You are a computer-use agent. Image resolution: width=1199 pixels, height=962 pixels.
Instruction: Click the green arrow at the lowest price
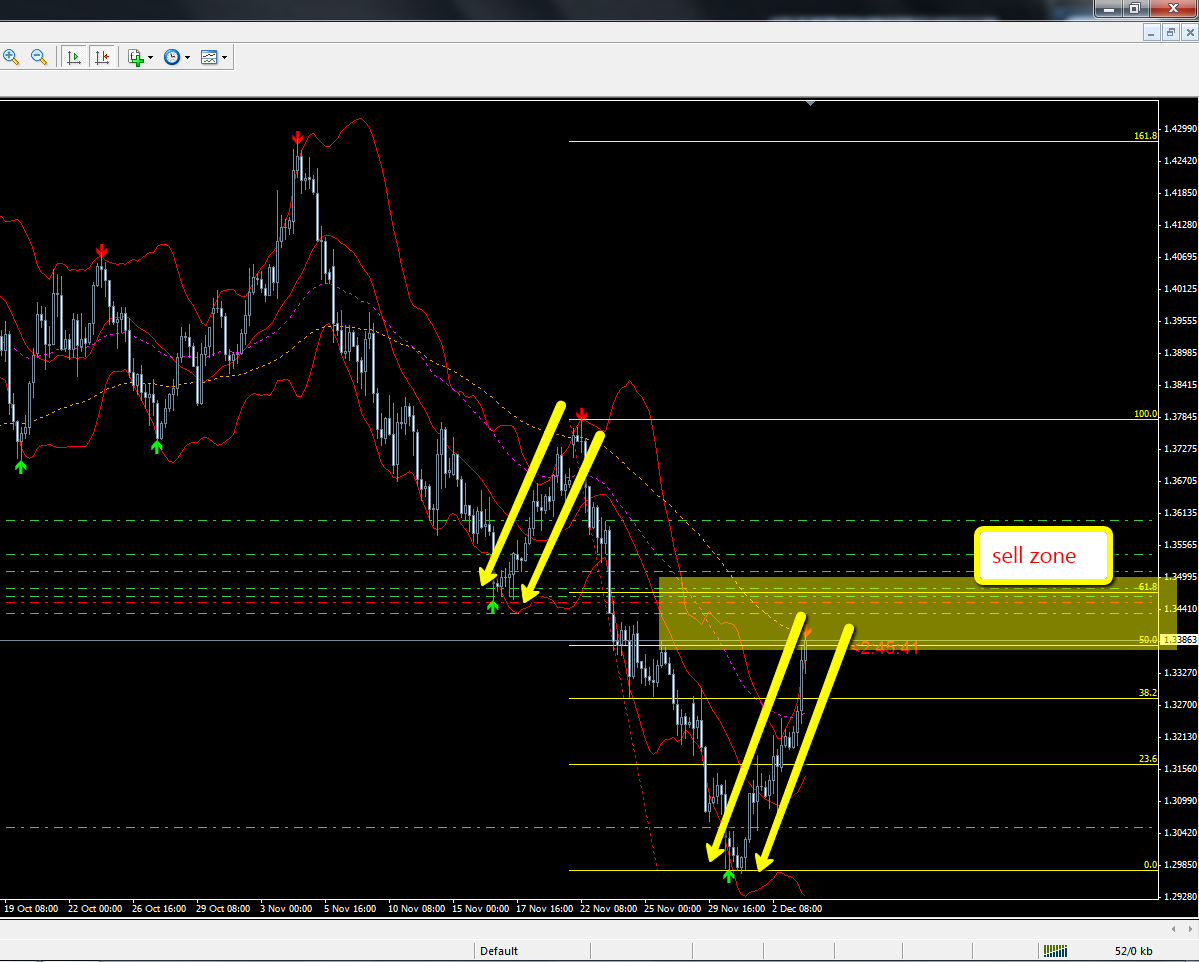728,876
